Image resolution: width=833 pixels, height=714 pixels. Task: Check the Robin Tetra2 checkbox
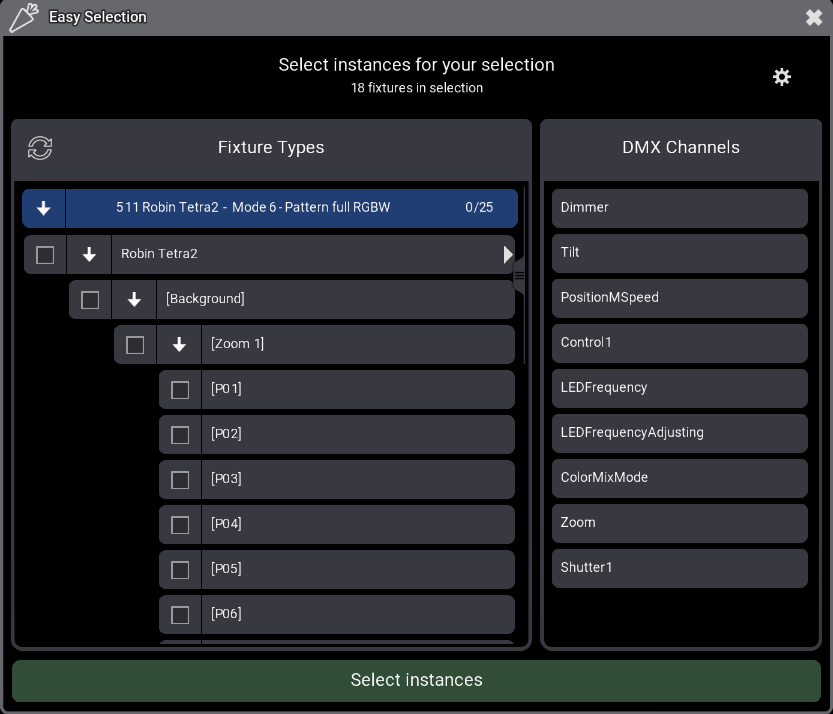45,255
